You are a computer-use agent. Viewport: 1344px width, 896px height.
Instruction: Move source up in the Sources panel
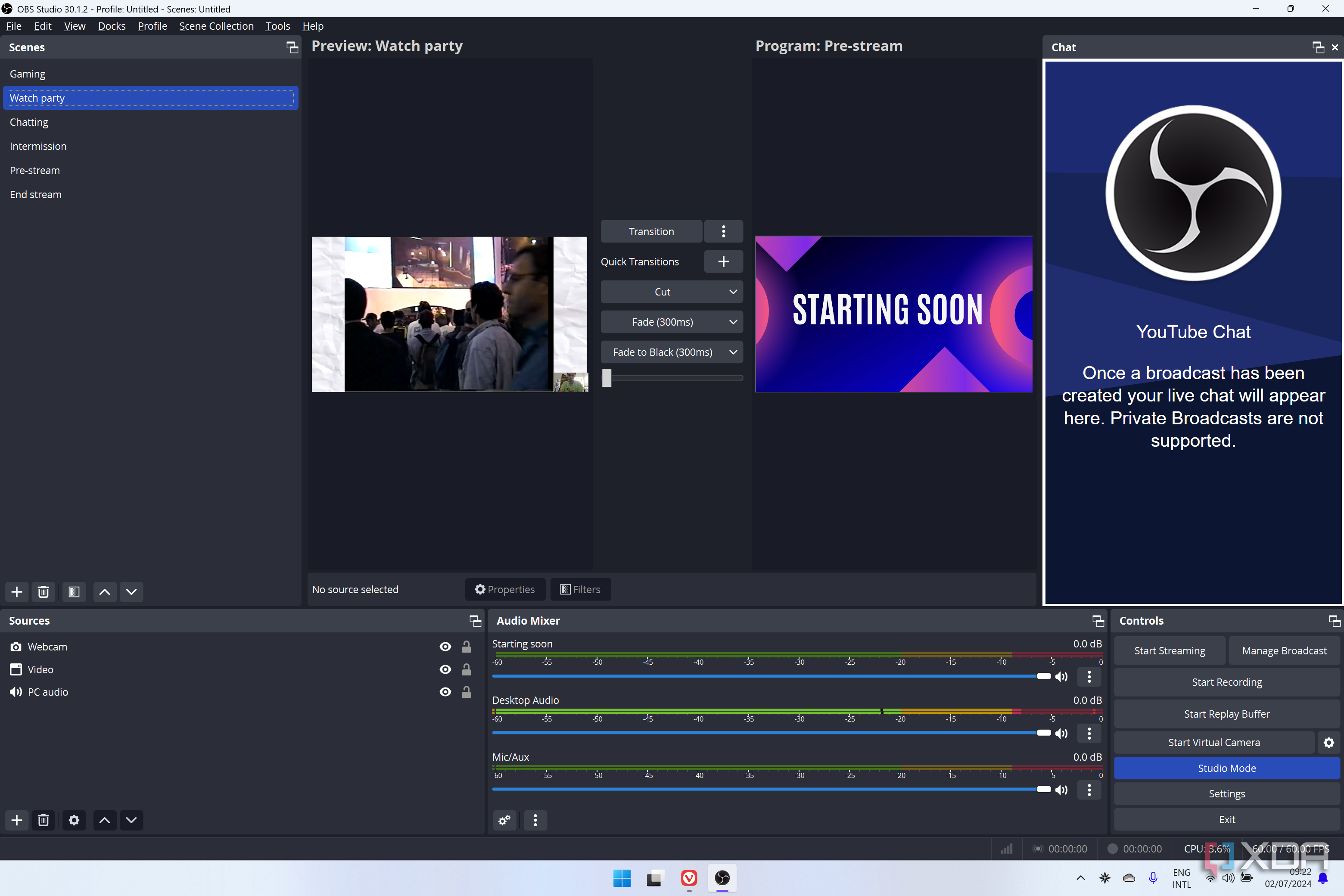[105, 820]
